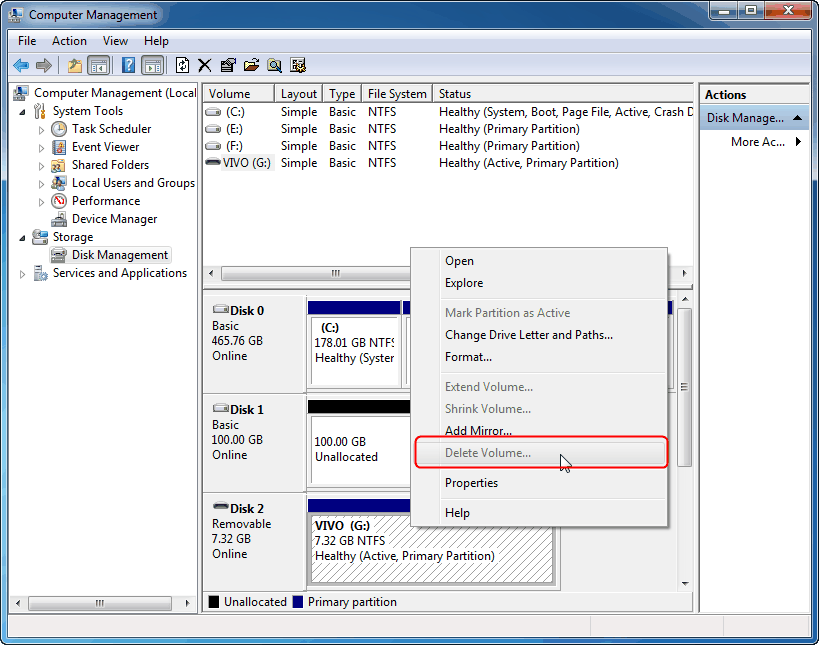Show or hide the Action pane icon
The width and height of the screenshot is (819, 645).
(153, 65)
